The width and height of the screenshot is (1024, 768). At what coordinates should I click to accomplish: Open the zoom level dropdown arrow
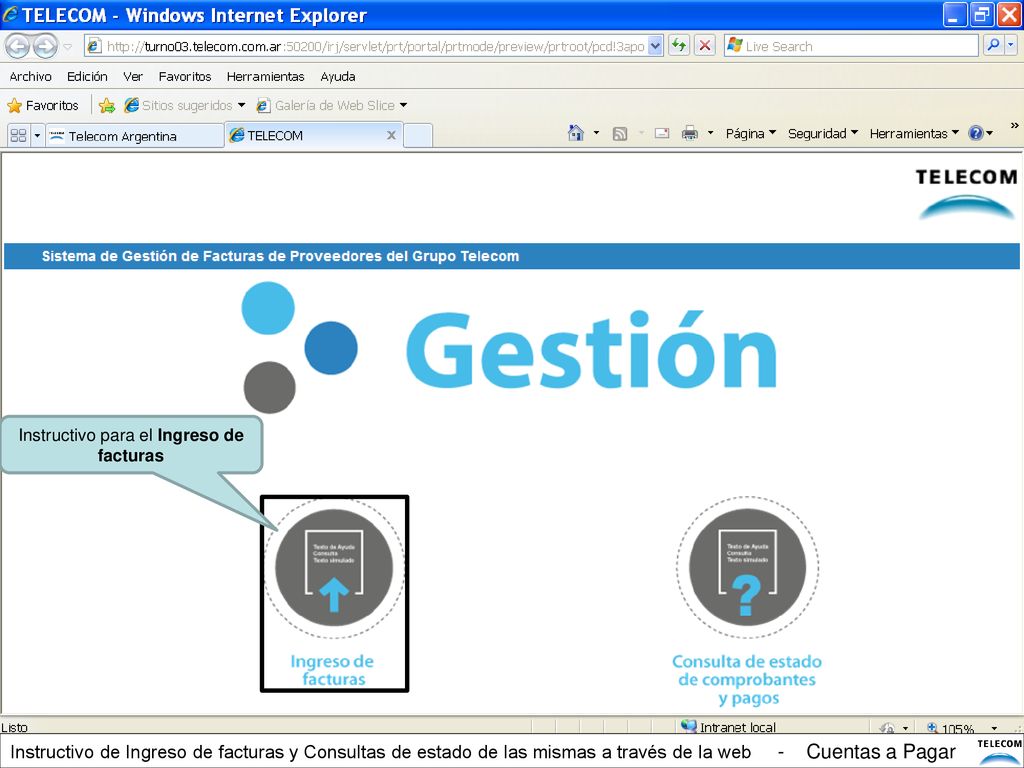pyautogui.click(x=994, y=728)
